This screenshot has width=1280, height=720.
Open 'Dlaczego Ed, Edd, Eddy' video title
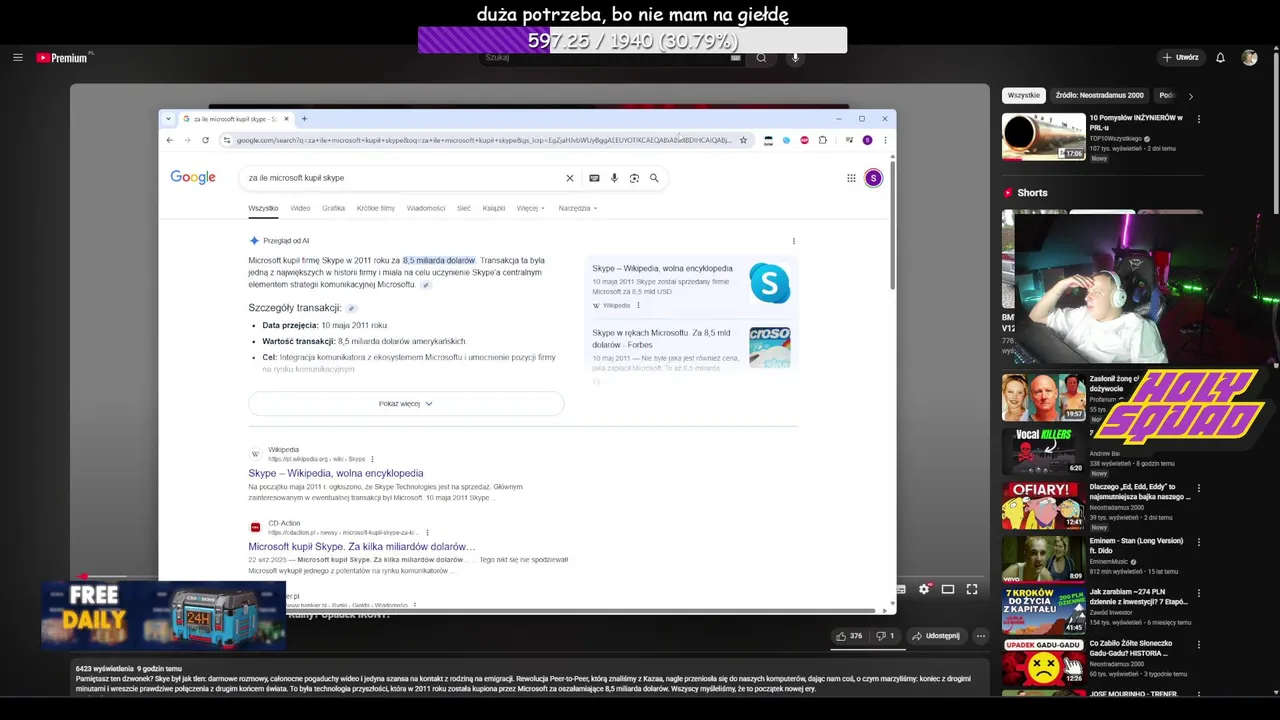pos(1139,492)
